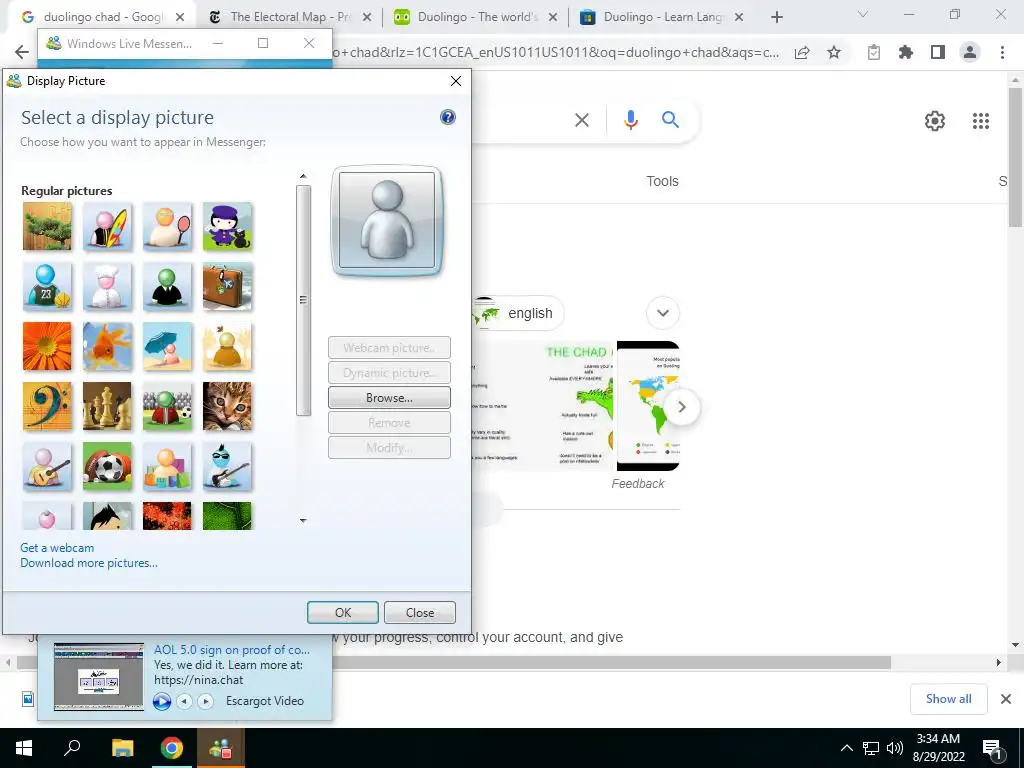The height and width of the screenshot is (768, 1024).
Task: Open taskbar search
Action: point(72,748)
